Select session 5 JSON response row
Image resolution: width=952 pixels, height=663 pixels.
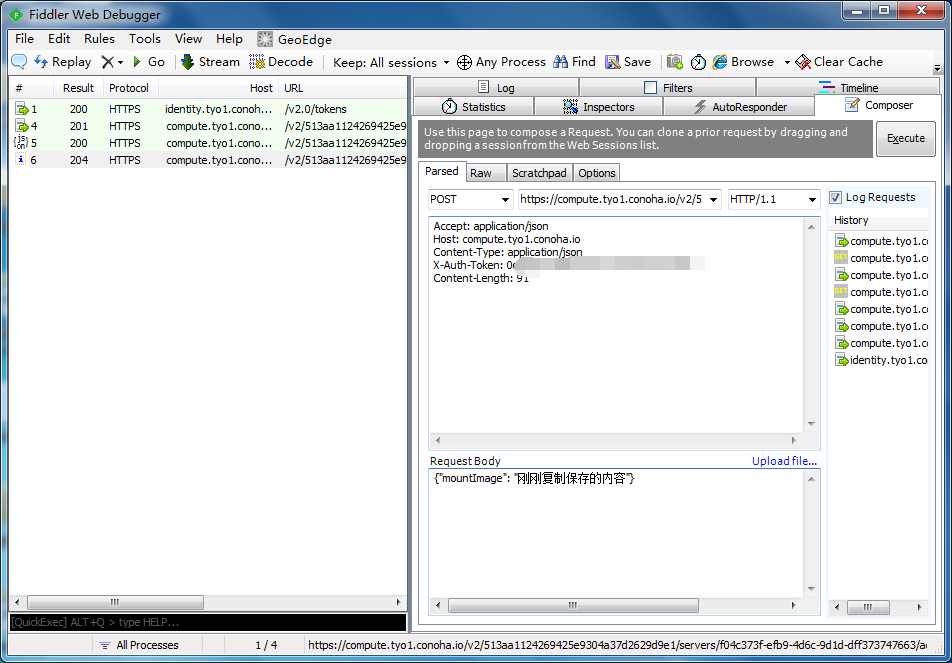click(208, 143)
